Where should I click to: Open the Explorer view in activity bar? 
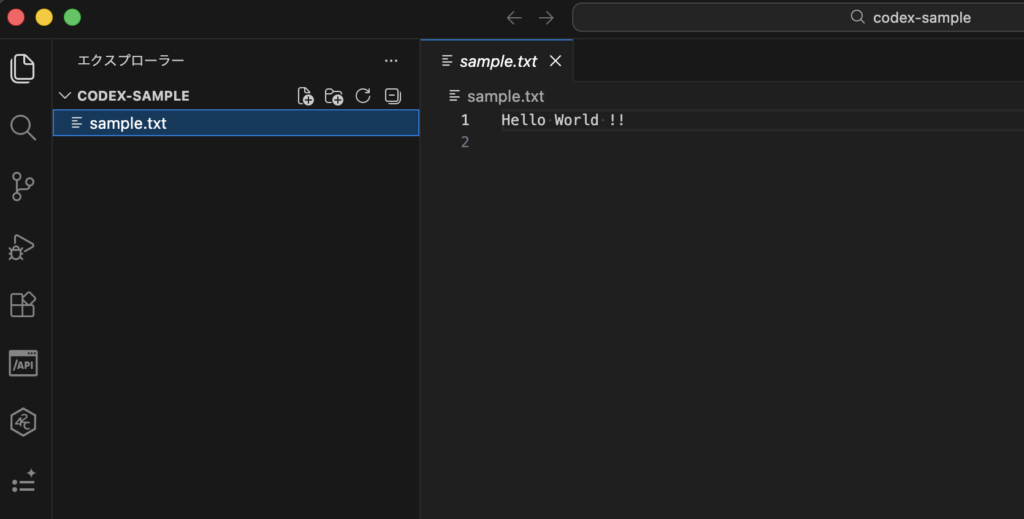pyautogui.click(x=23, y=68)
